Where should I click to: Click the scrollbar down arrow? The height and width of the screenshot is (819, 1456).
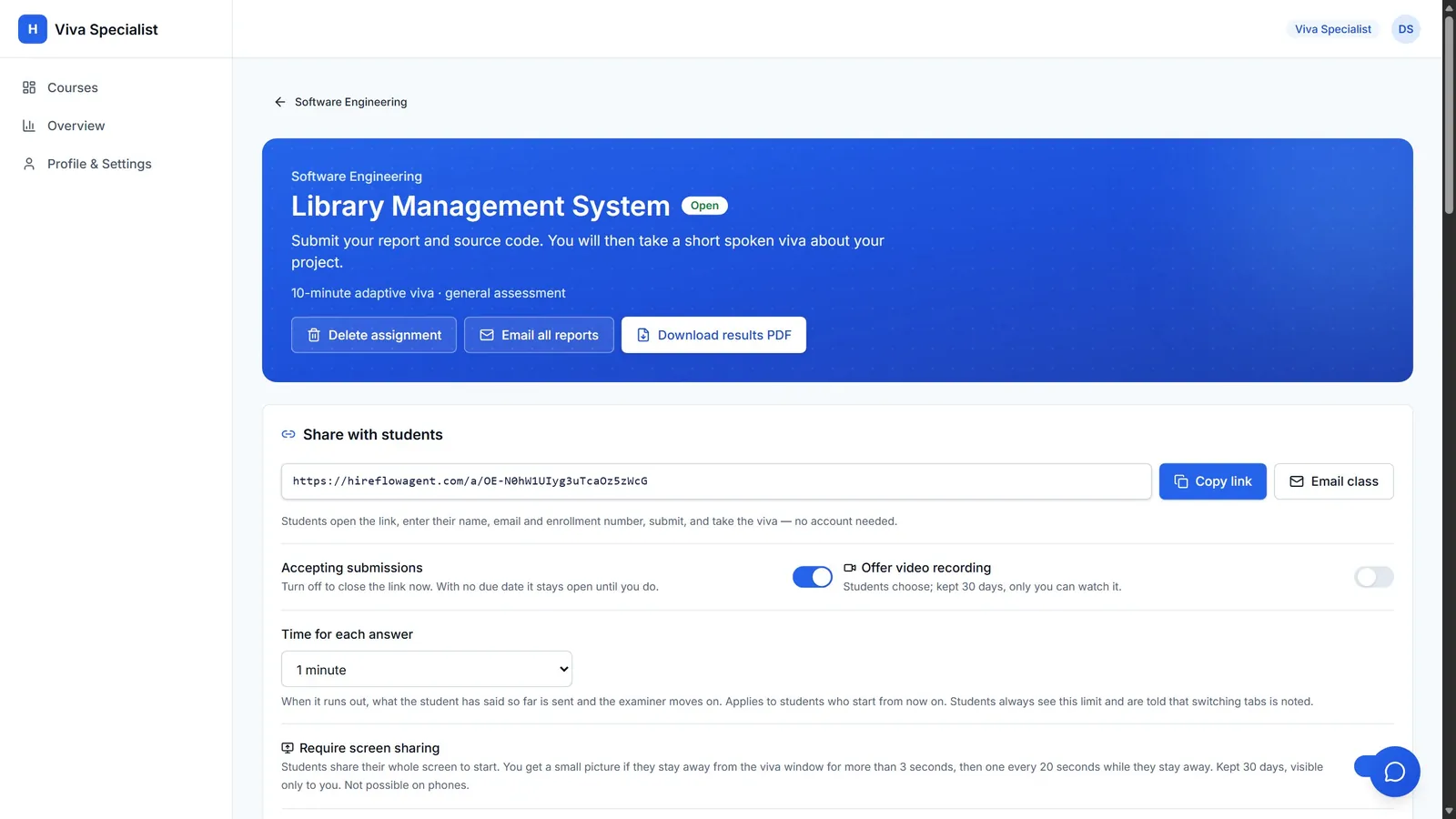click(1449, 811)
